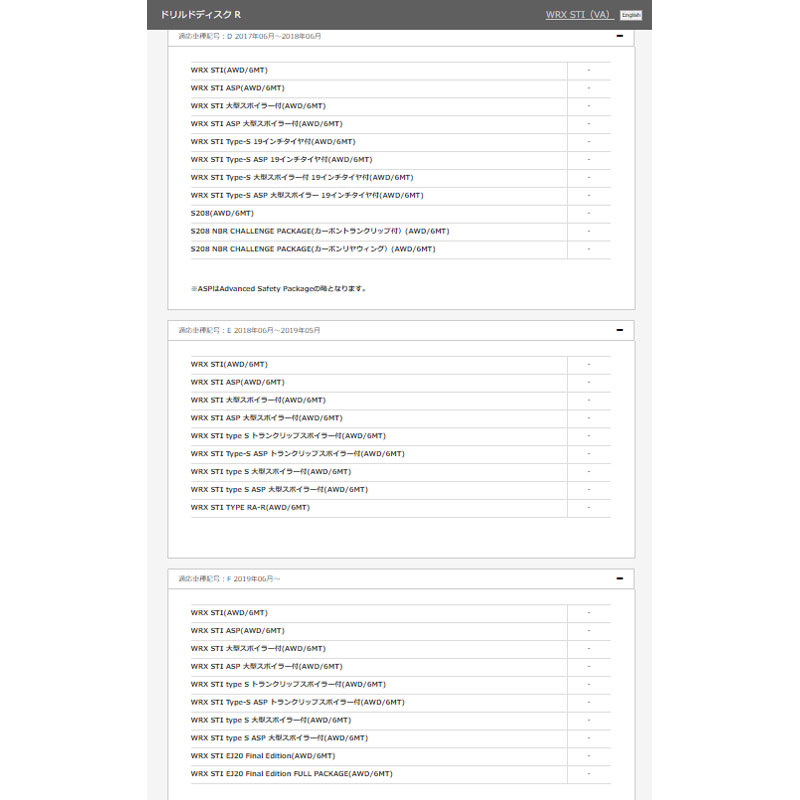
Task: Click the ドリルドディスク R page title
Action: coord(200,15)
